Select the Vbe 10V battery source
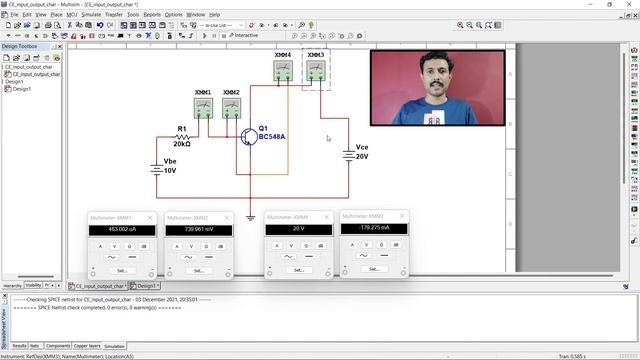Image resolution: width=640 pixels, height=360 pixels. pos(157,169)
